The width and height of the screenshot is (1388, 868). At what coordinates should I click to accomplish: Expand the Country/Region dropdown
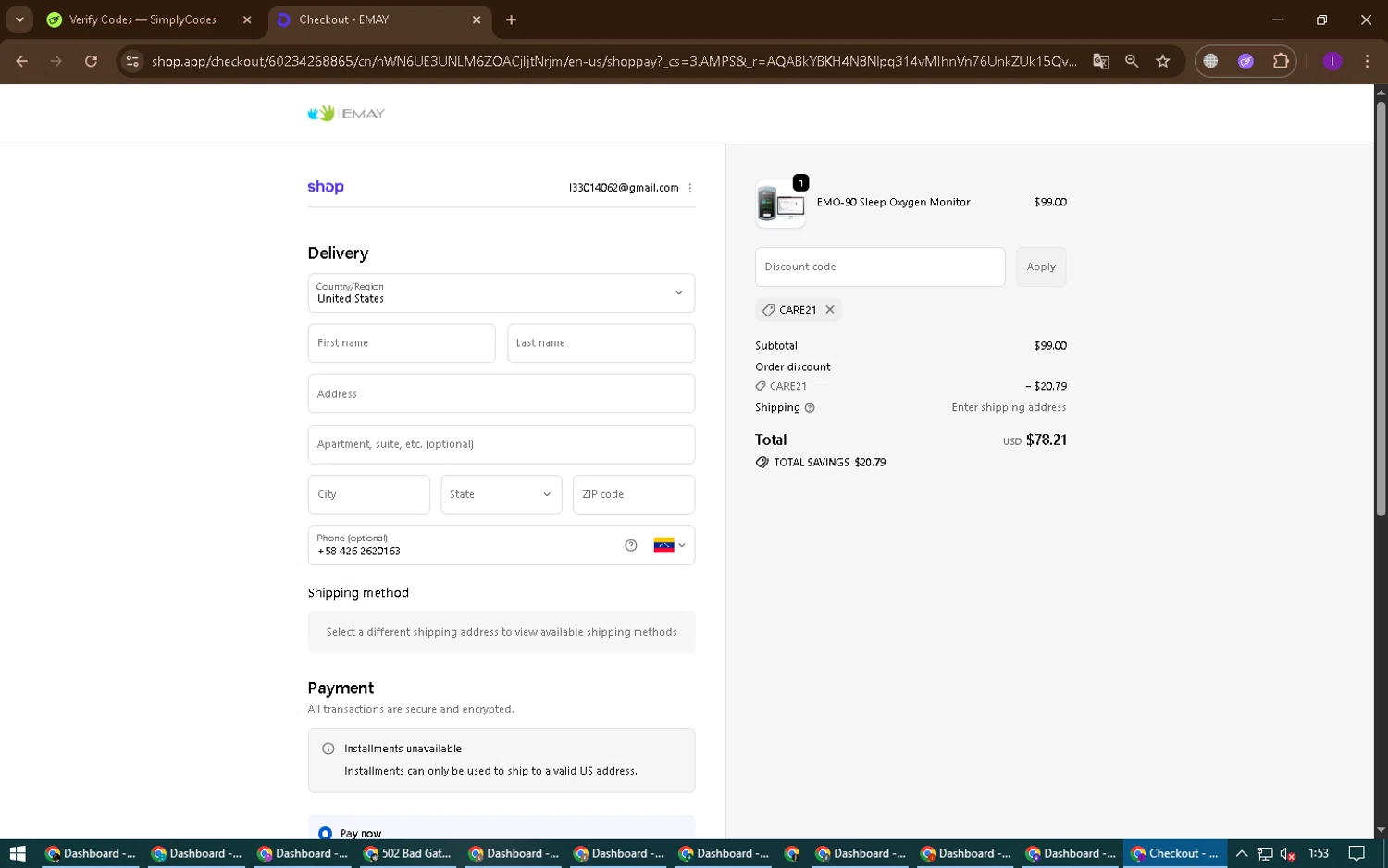point(502,293)
